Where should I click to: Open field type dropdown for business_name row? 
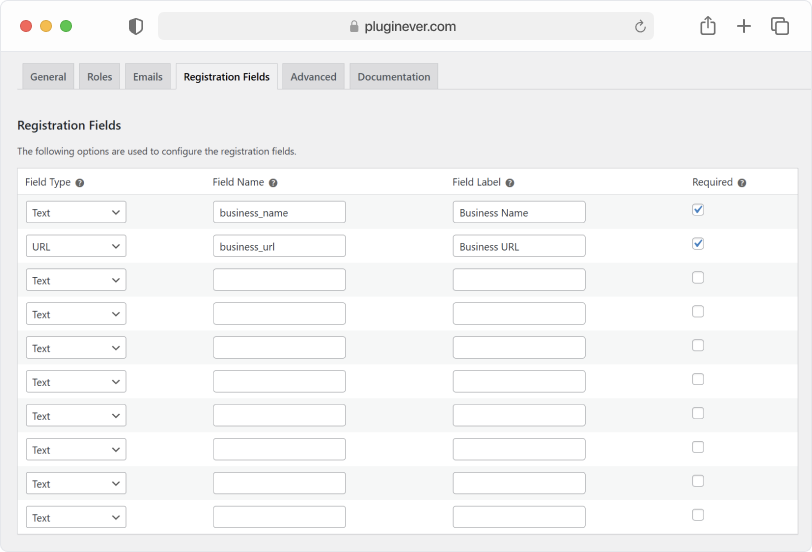(x=76, y=212)
